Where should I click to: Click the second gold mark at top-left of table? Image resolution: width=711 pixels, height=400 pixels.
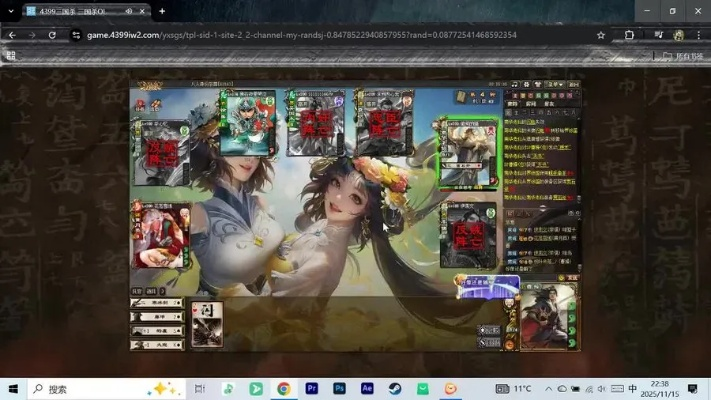(156, 105)
